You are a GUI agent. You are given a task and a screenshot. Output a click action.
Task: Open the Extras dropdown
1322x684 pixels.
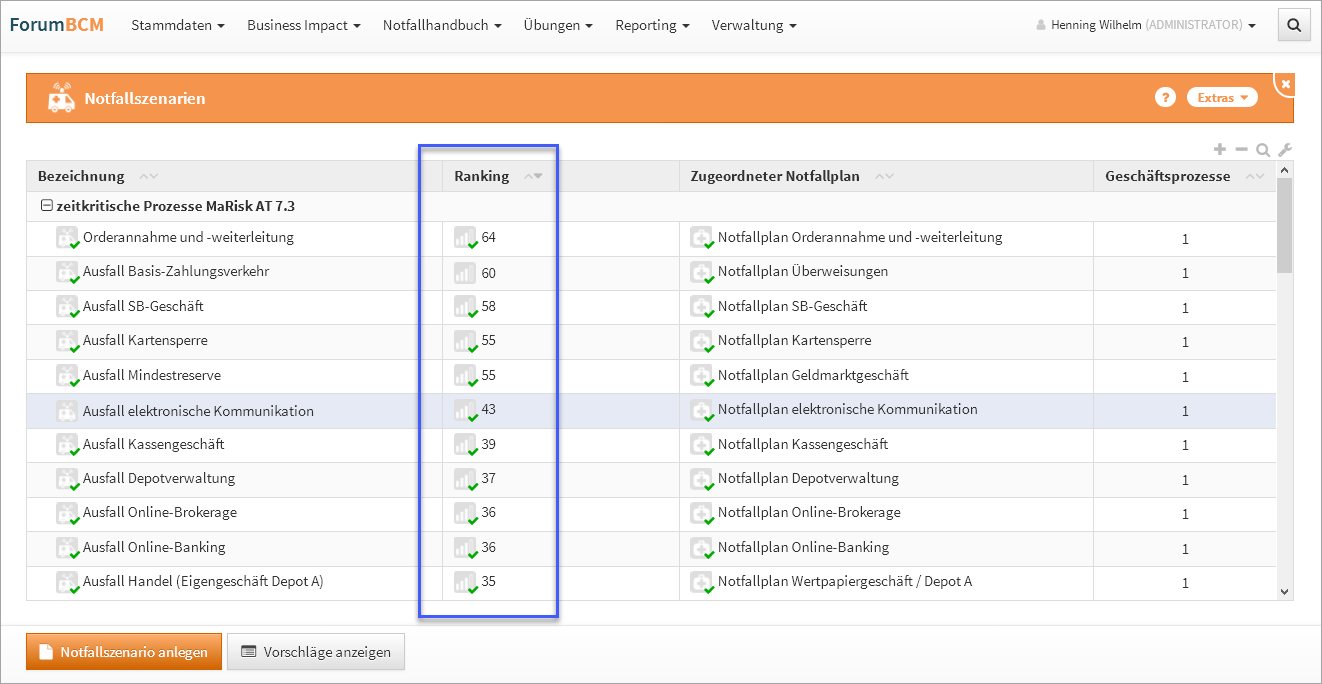[x=1221, y=97]
